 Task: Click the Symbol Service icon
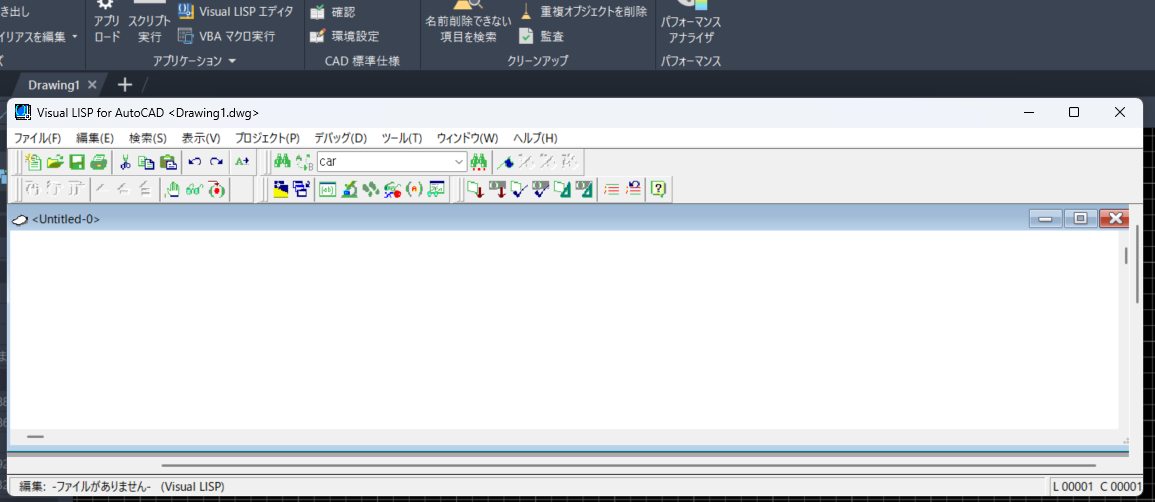(x=393, y=189)
